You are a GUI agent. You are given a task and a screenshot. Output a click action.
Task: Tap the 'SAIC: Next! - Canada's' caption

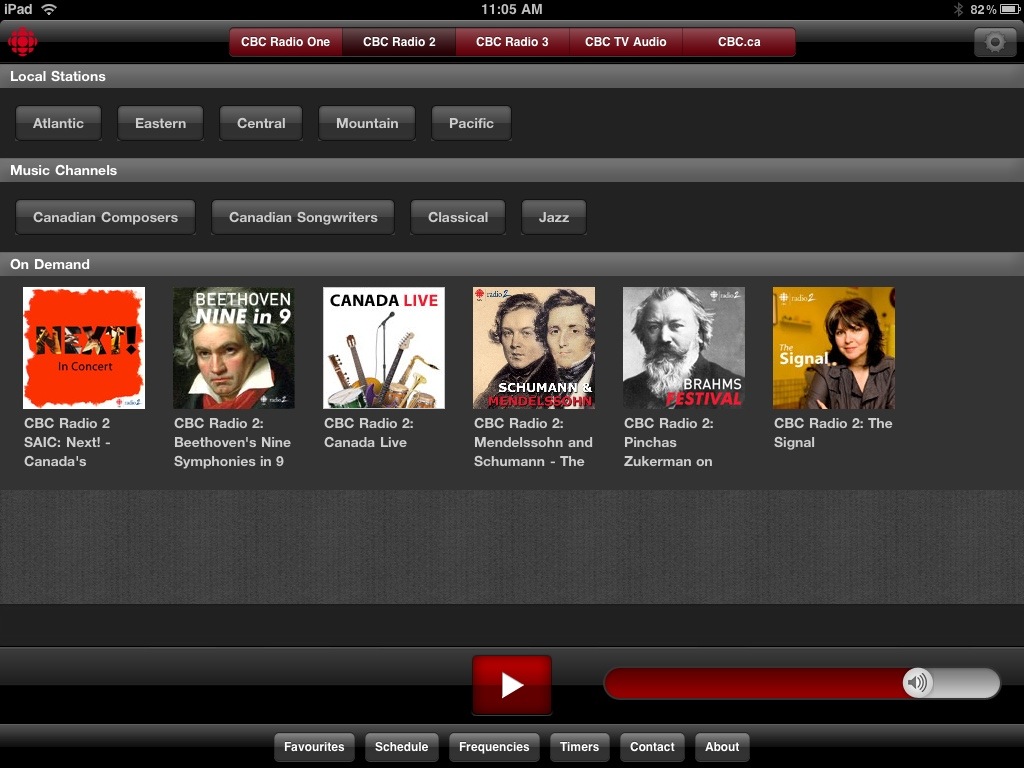click(67, 452)
